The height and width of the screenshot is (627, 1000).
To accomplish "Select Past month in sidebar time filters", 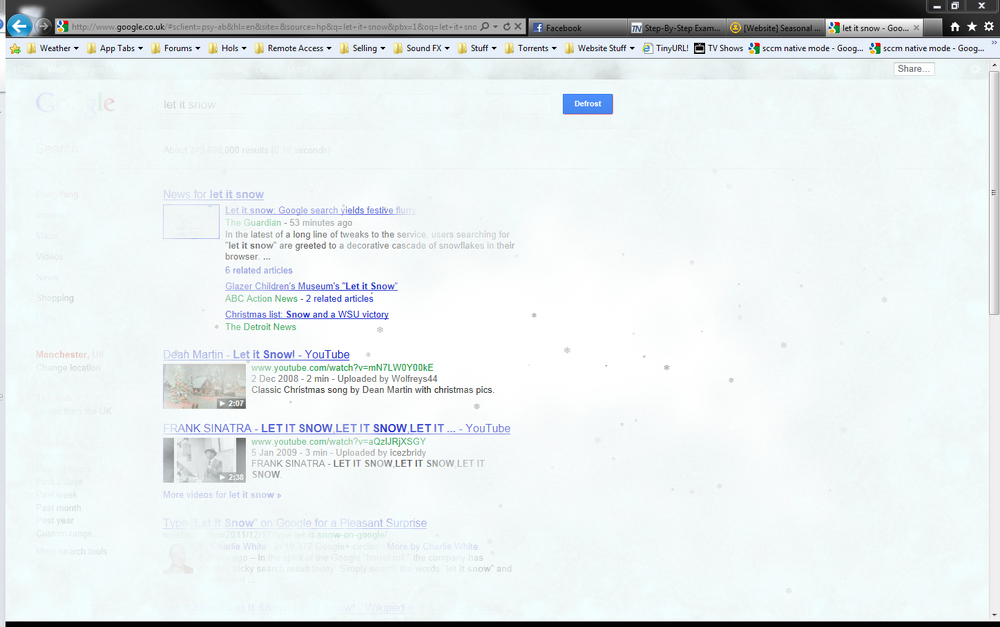I will [x=58, y=508].
